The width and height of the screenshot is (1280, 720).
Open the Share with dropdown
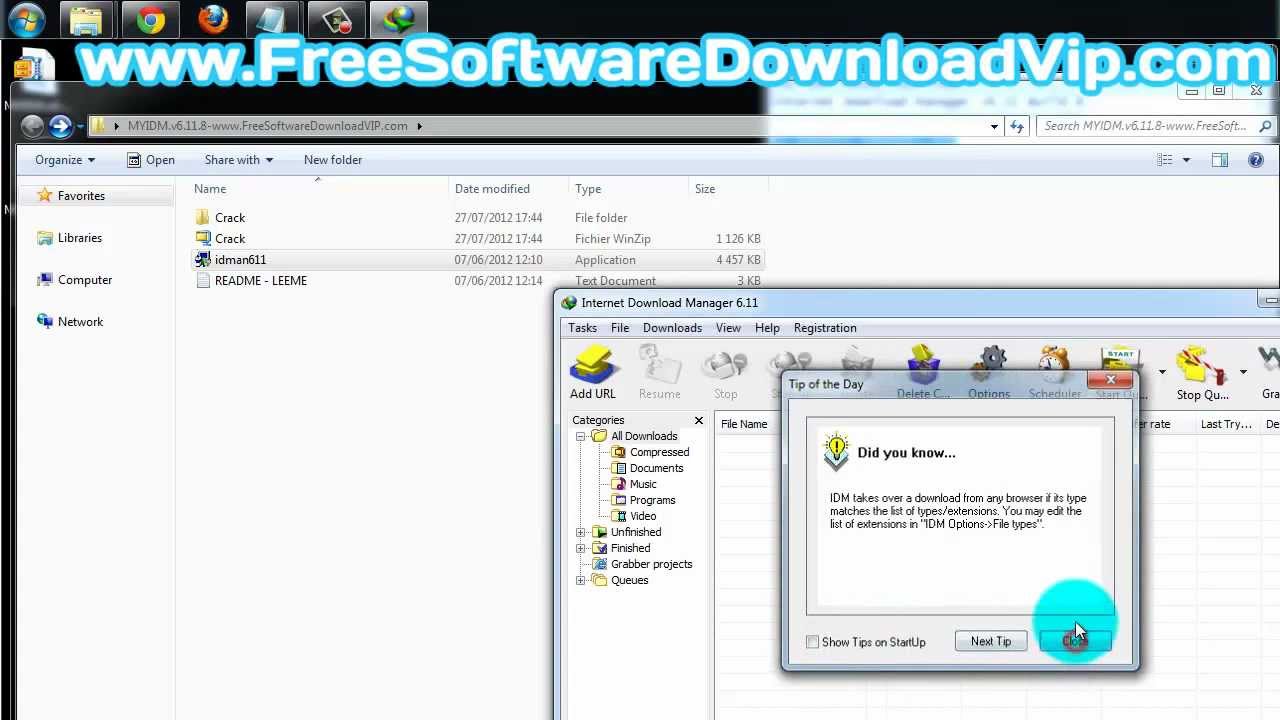238,160
